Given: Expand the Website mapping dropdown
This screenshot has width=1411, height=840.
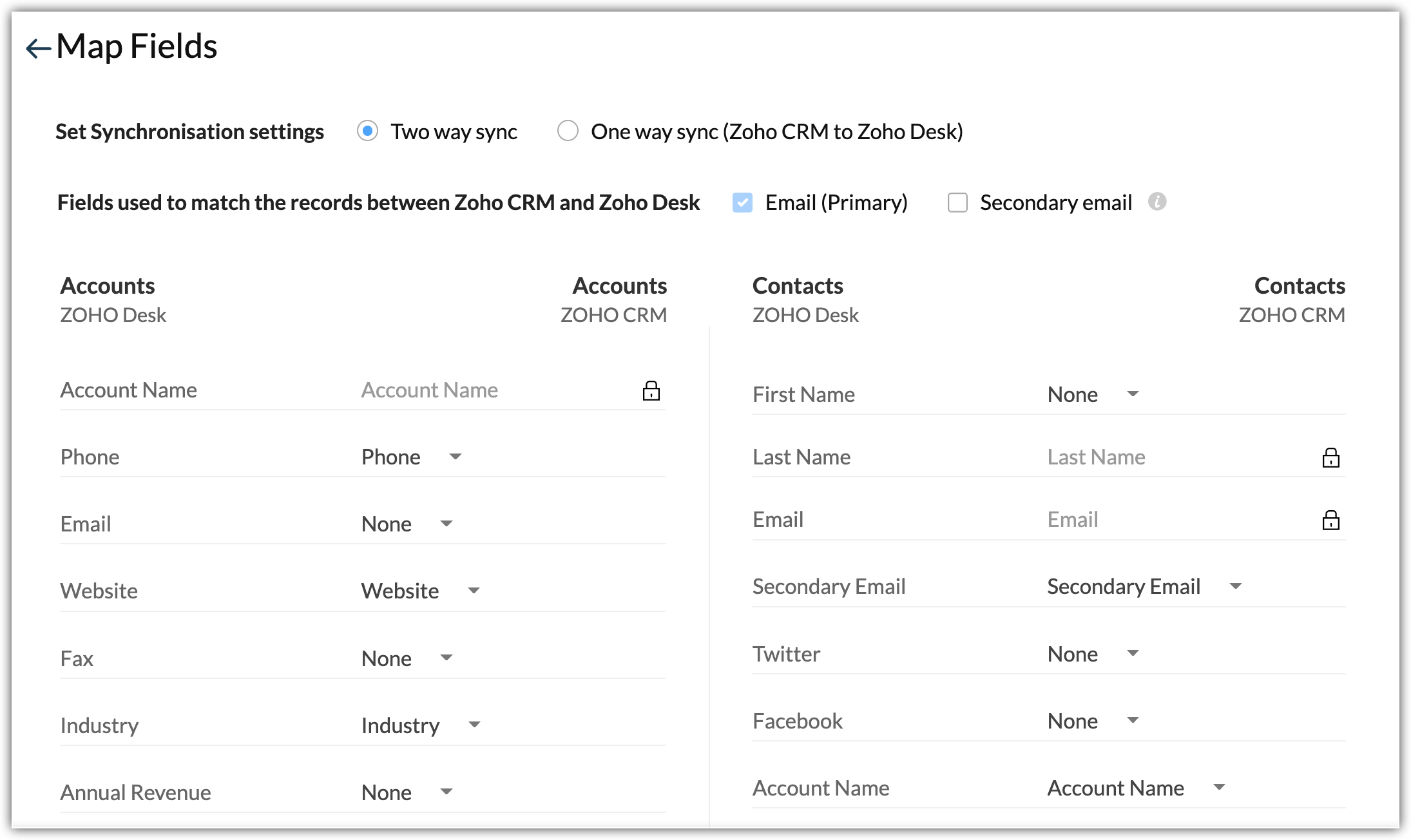Looking at the screenshot, I should click(x=474, y=591).
